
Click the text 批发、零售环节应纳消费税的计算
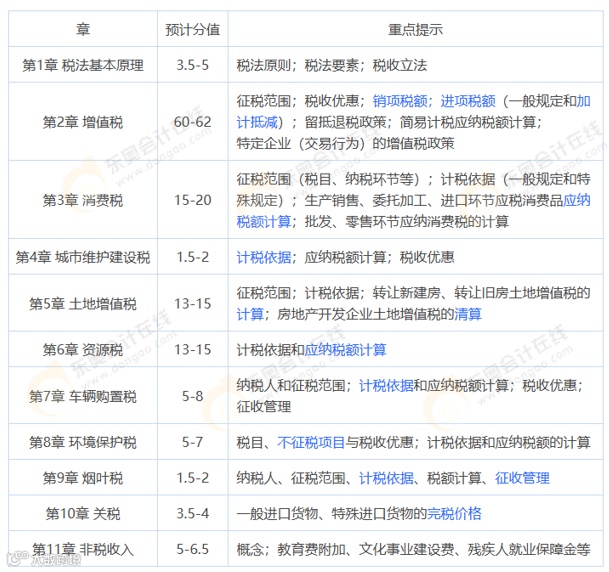(x=407, y=222)
